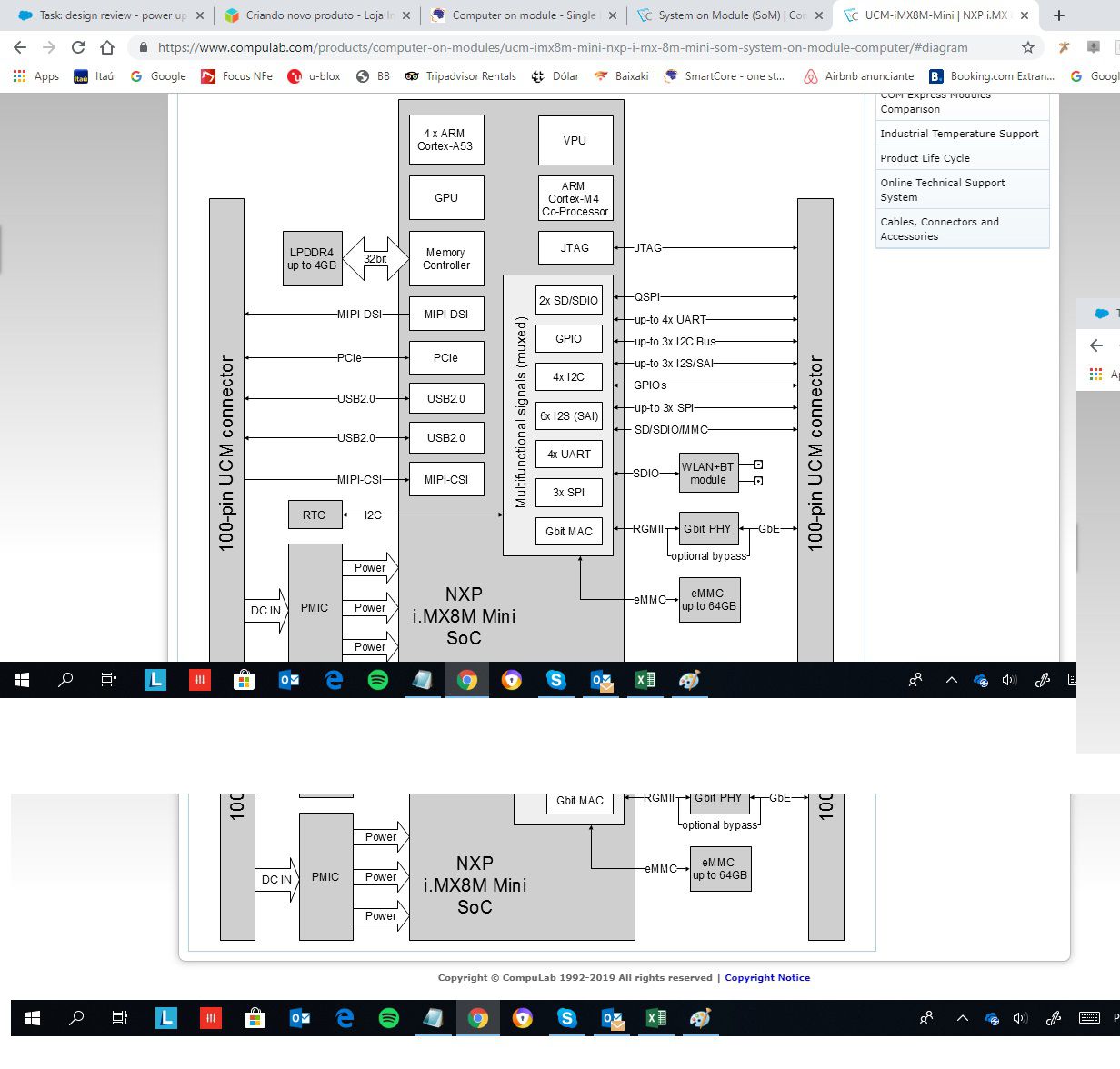Open Skype from the taskbar
Screen dimensions: 1120x1069
tap(556, 680)
